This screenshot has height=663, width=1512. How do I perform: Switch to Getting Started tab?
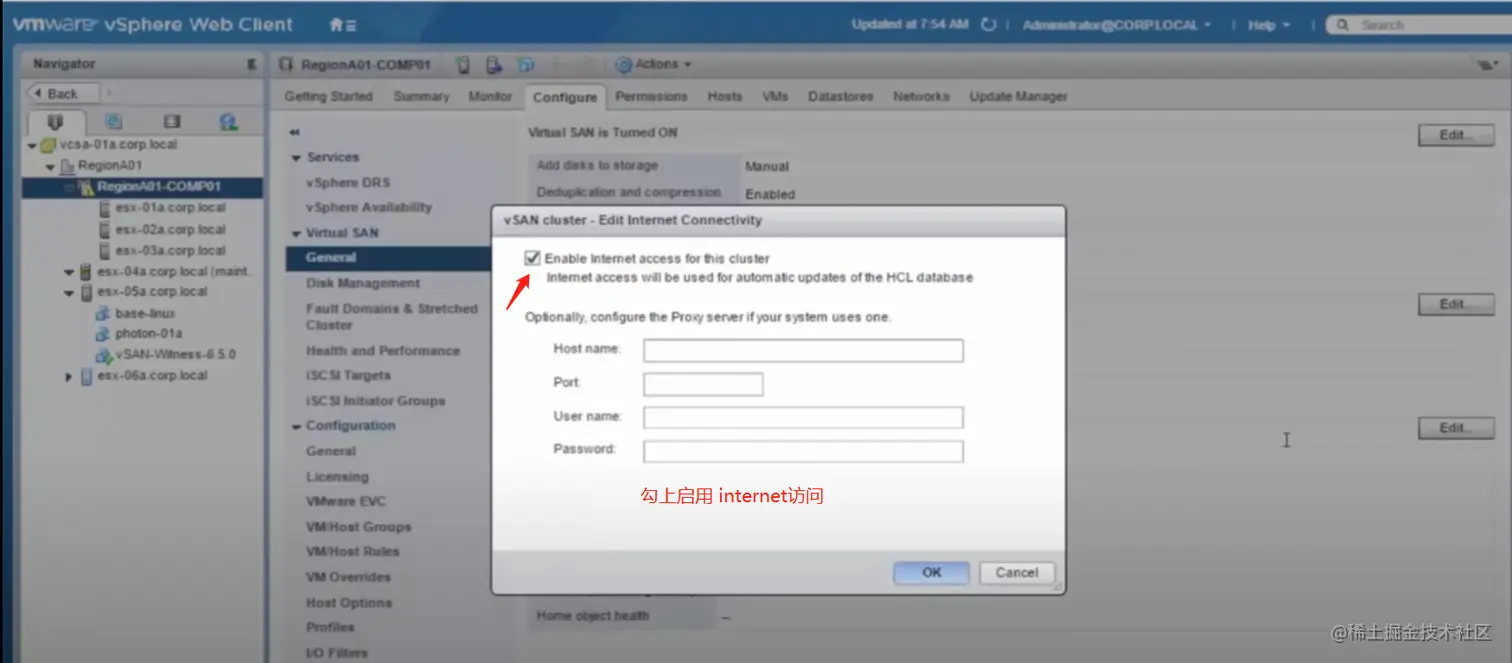(328, 97)
